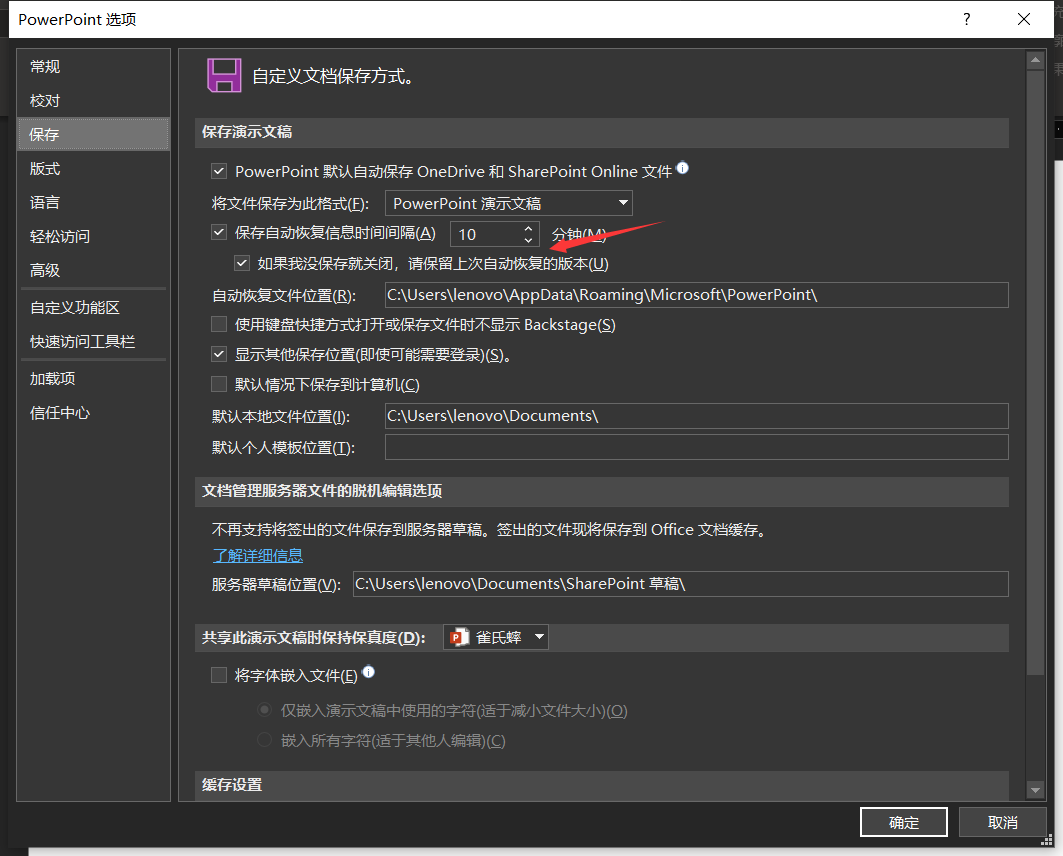Click the 确定 button
This screenshot has height=856, width=1063.
[904, 822]
